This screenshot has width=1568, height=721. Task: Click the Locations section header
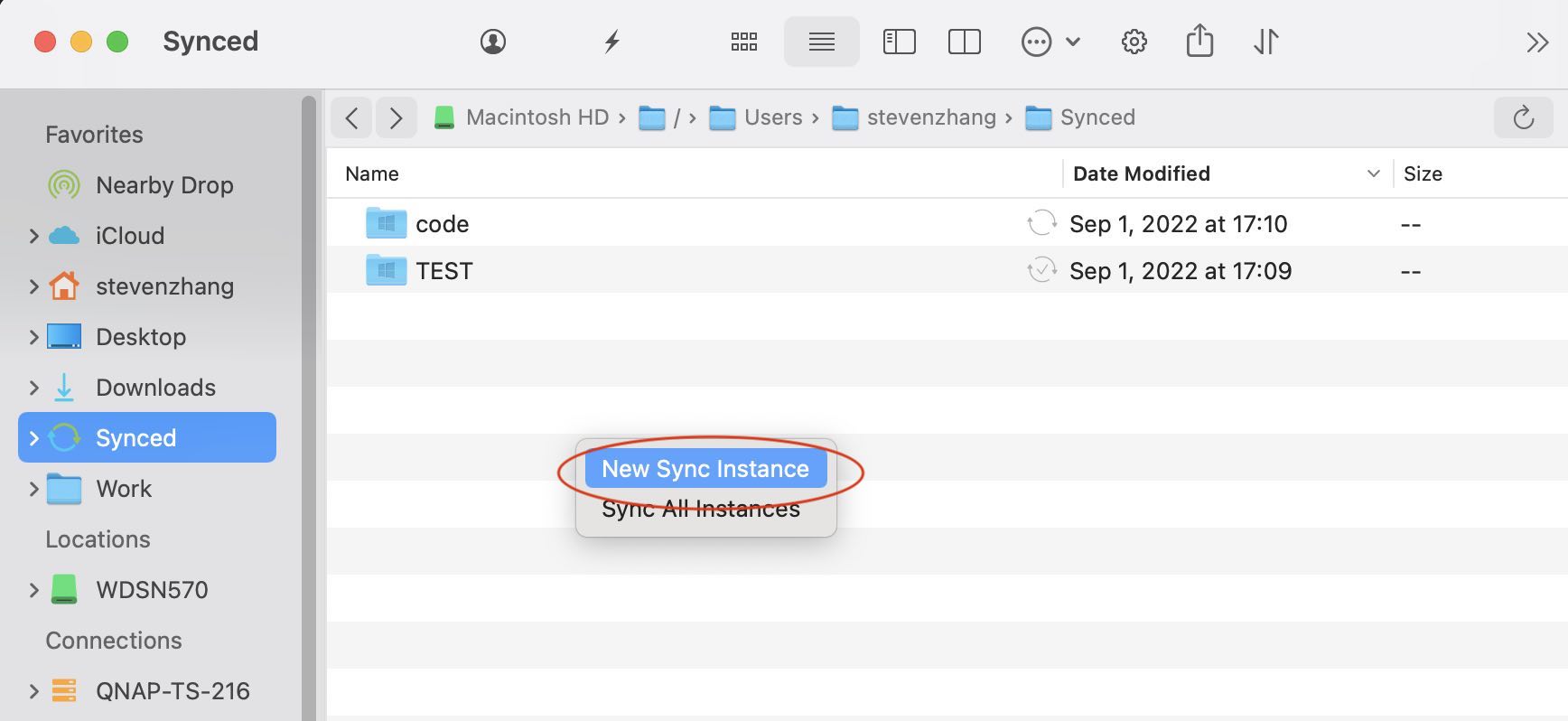98,539
